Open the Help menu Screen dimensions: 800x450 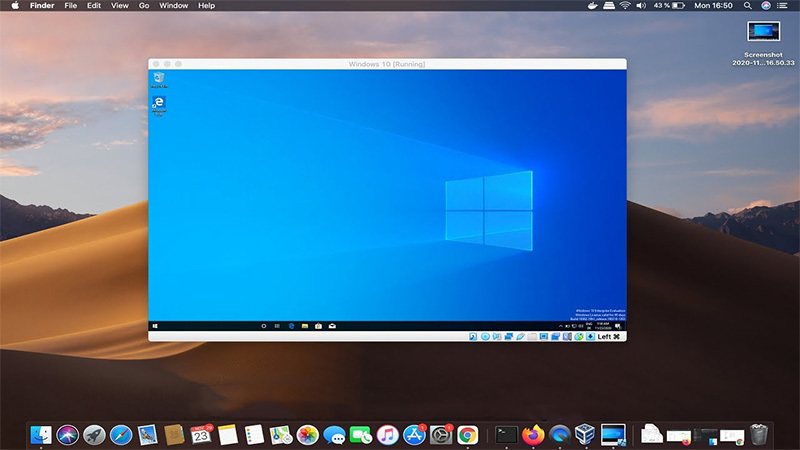[x=207, y=6]
